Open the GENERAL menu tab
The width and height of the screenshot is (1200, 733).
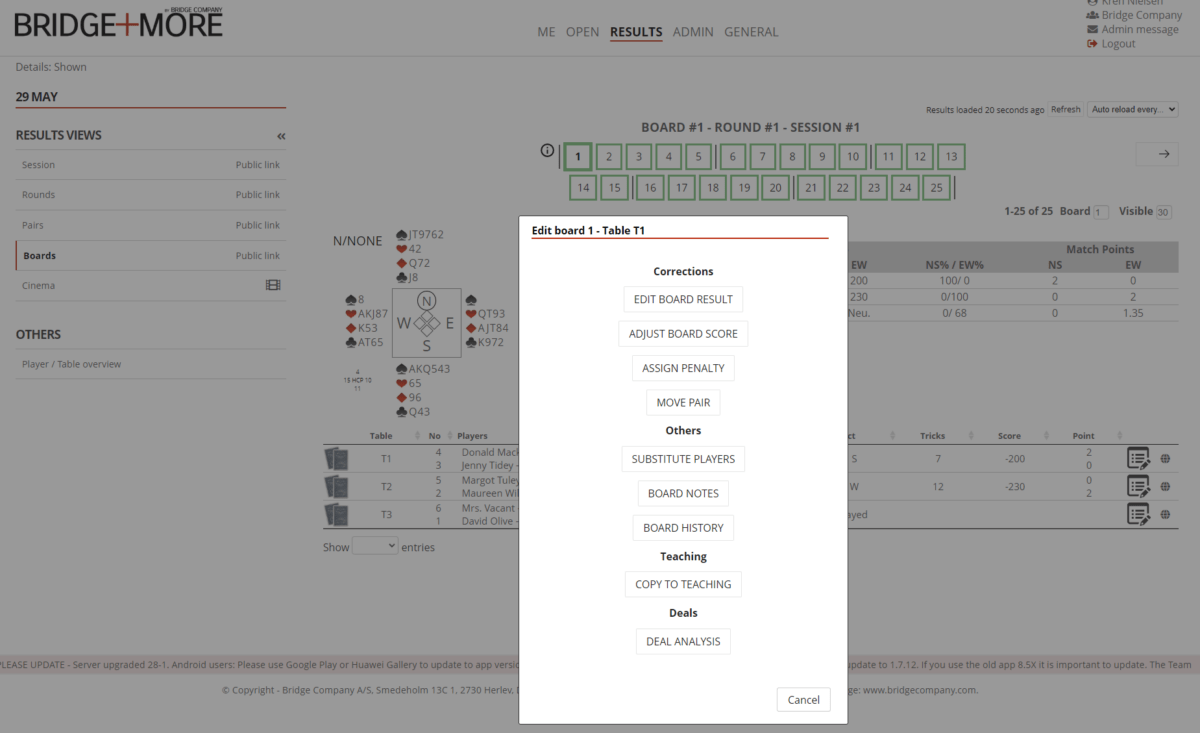[x=751, y=32]
